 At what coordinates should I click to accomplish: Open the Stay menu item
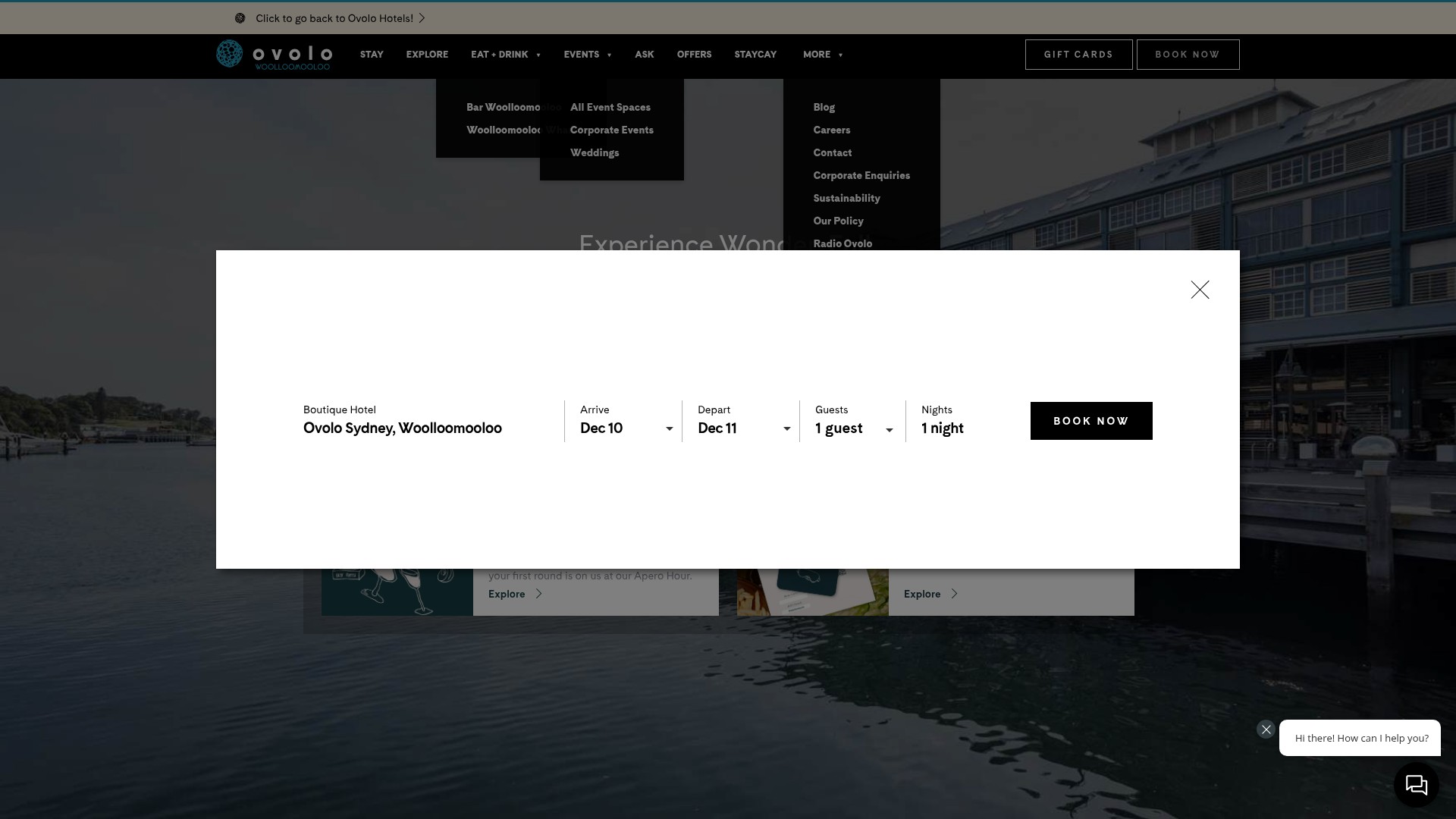click(x=372, y=55)
